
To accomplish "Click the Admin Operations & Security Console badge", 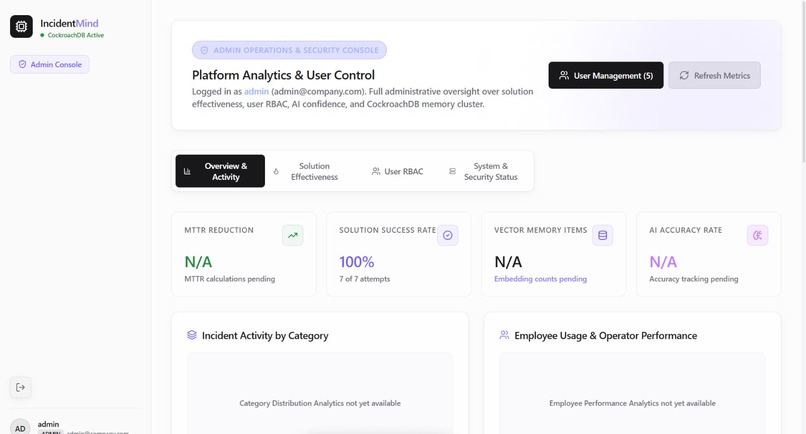I will [x=289, y=50].
